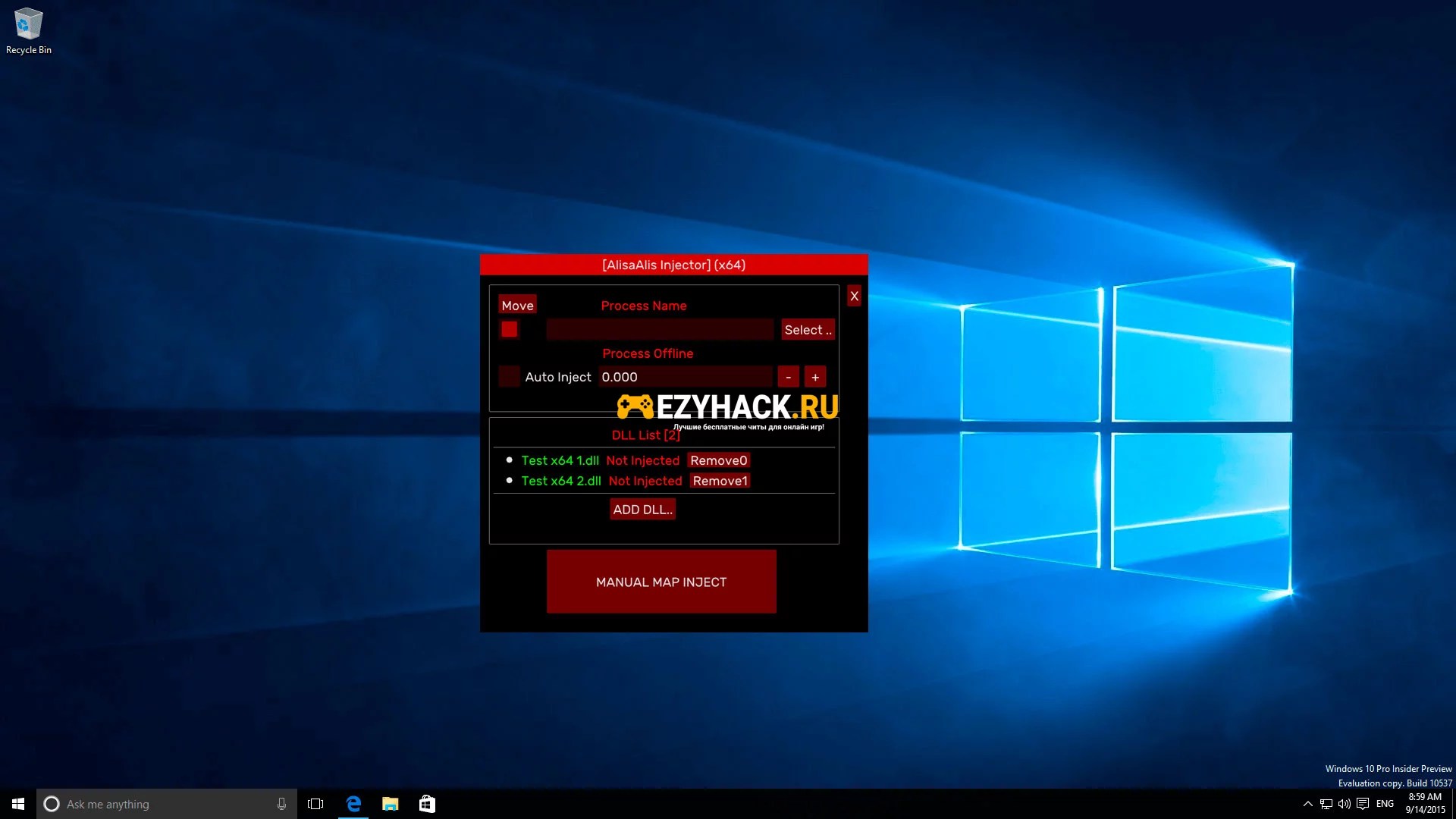Open the Select process picker
The height and width of the screenshot is (819, 1456).
(x=808, y=330)
